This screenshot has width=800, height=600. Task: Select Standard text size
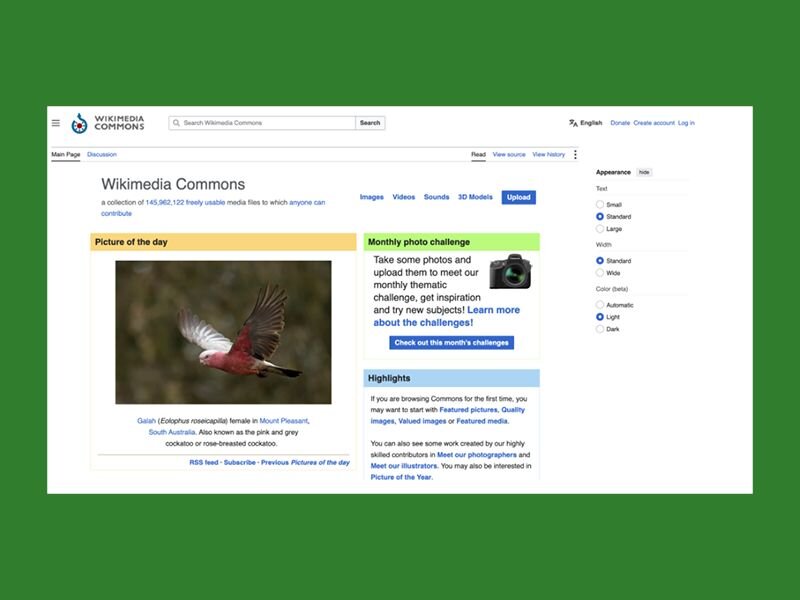(600, 217)
